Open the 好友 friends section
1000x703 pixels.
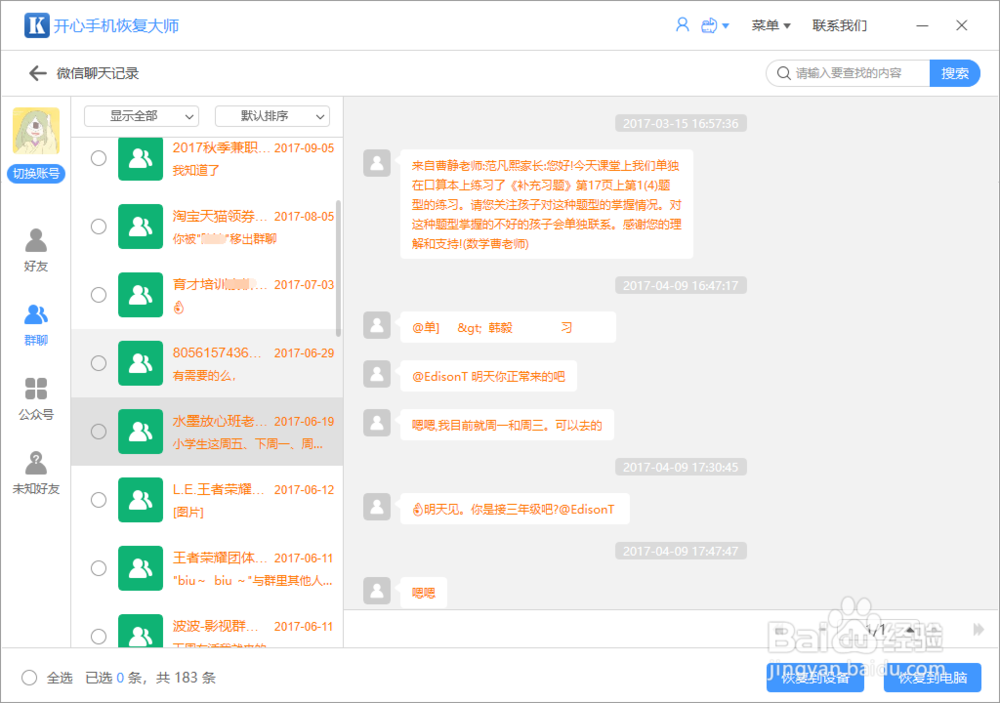click(36, 250)
